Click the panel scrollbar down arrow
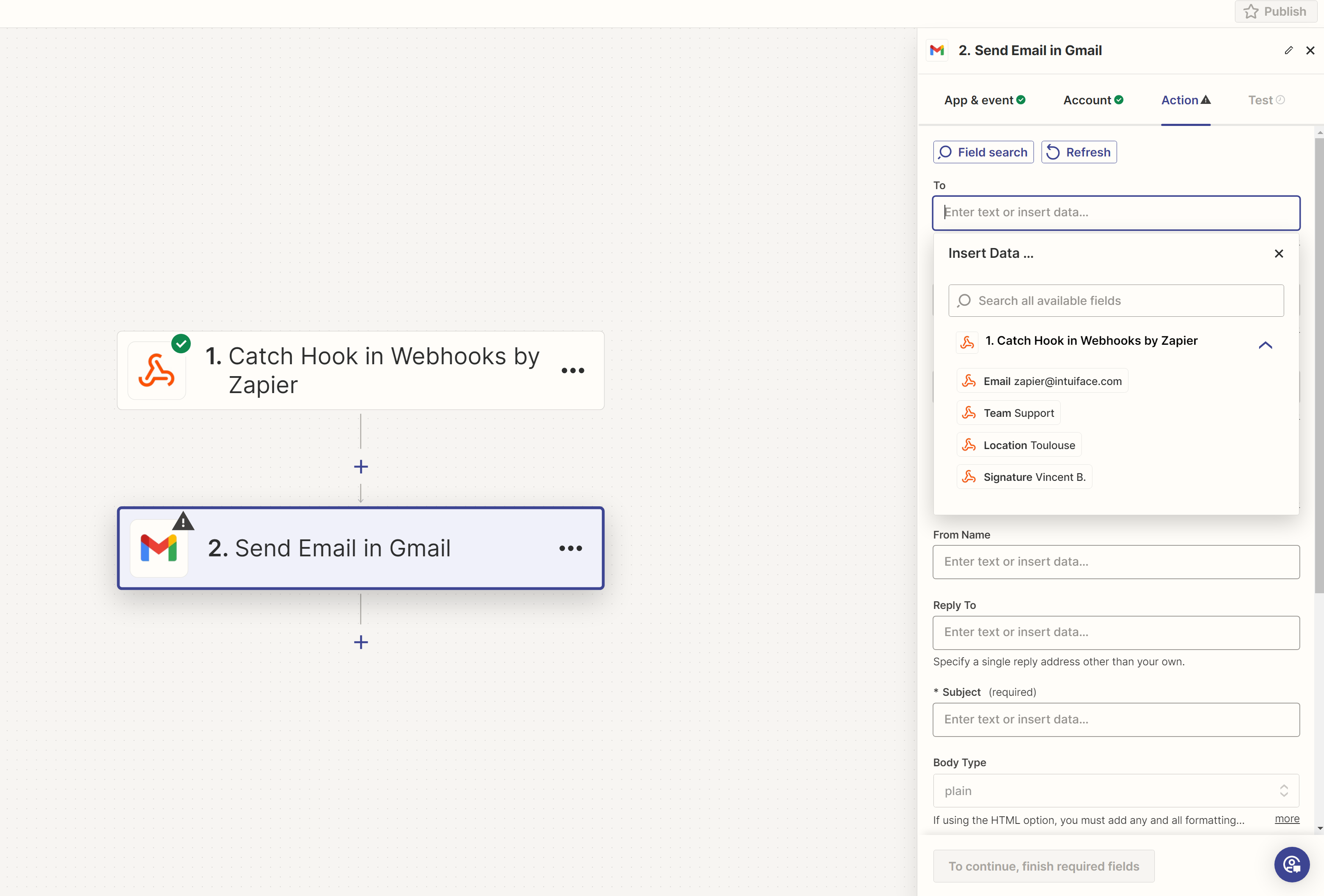 [1319, 828]
